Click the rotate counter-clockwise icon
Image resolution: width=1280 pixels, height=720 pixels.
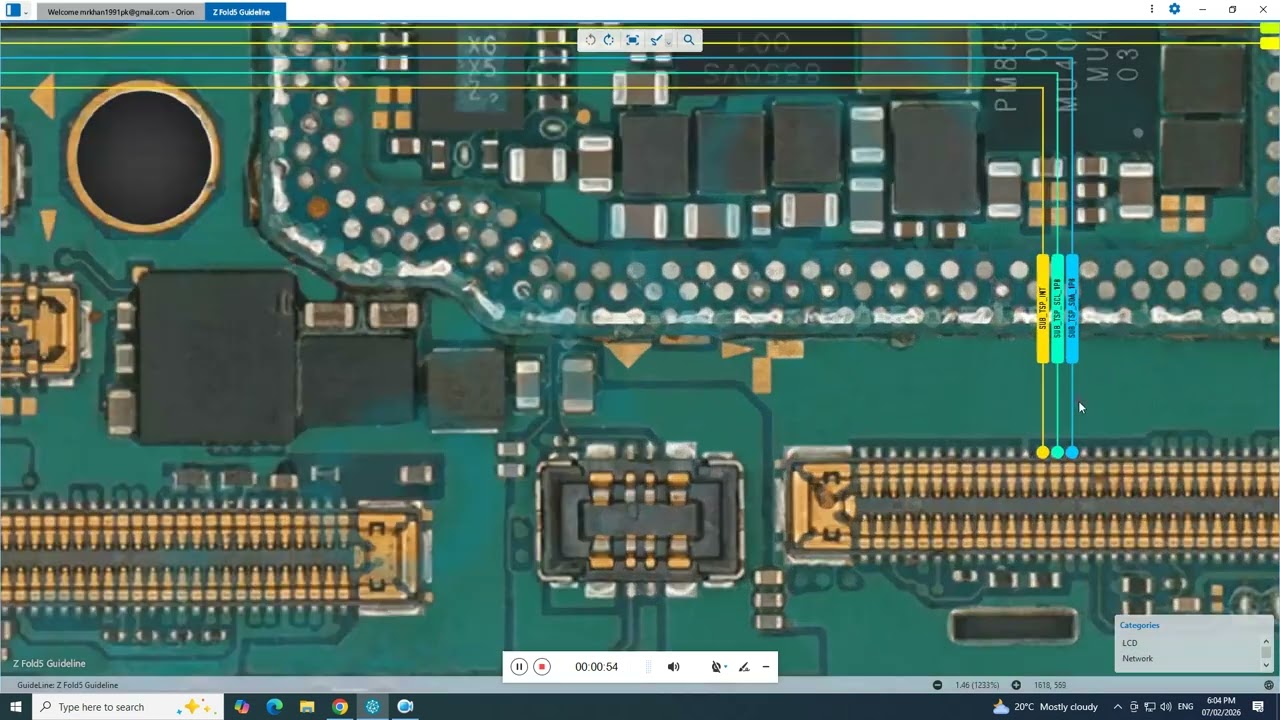click(x=591, y=40)
